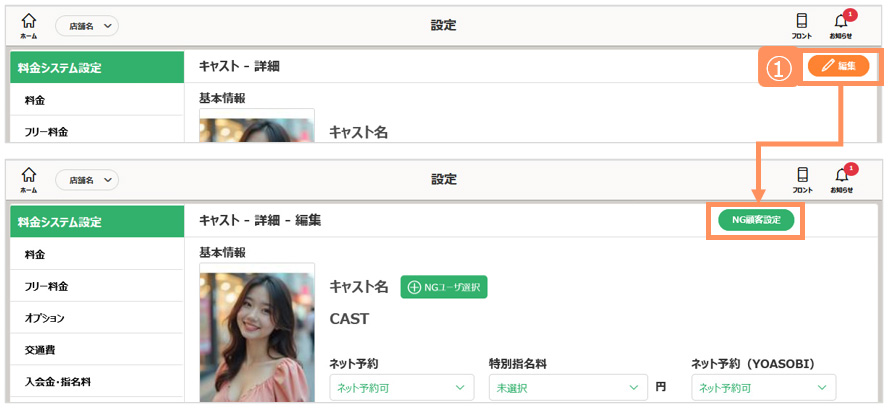Open the 特別指名料 dropdown showing 未選択
Image resolution: width=888 pixels, height=408 pixels.
[567, 387]
